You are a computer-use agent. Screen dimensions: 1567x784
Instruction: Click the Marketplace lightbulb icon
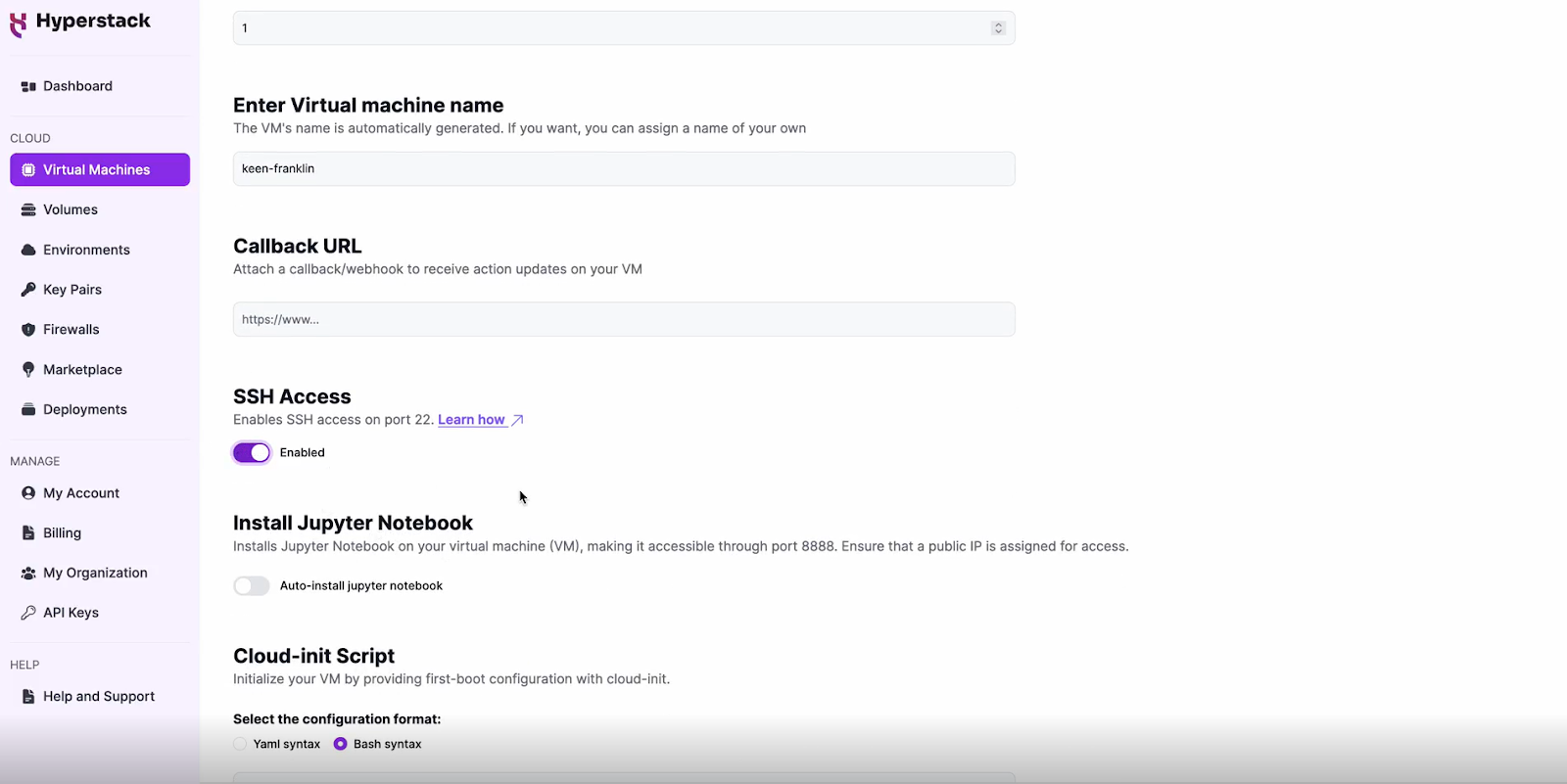28,369
